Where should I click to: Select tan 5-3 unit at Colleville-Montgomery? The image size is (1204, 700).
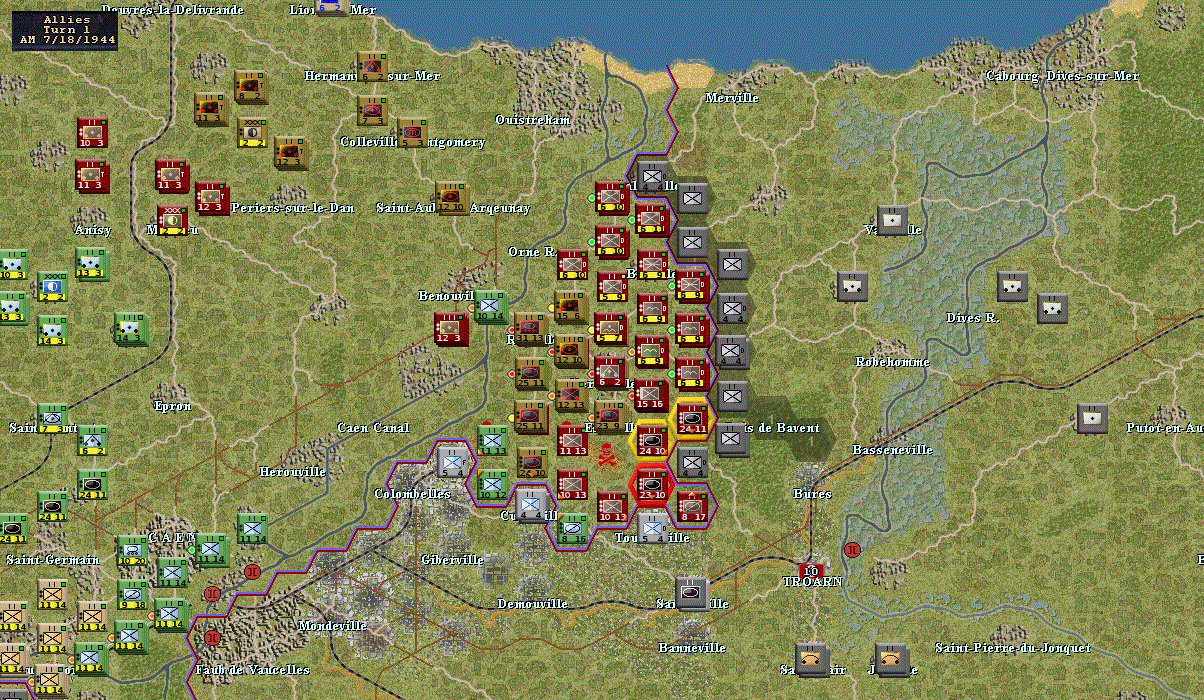tap(412, 131)
